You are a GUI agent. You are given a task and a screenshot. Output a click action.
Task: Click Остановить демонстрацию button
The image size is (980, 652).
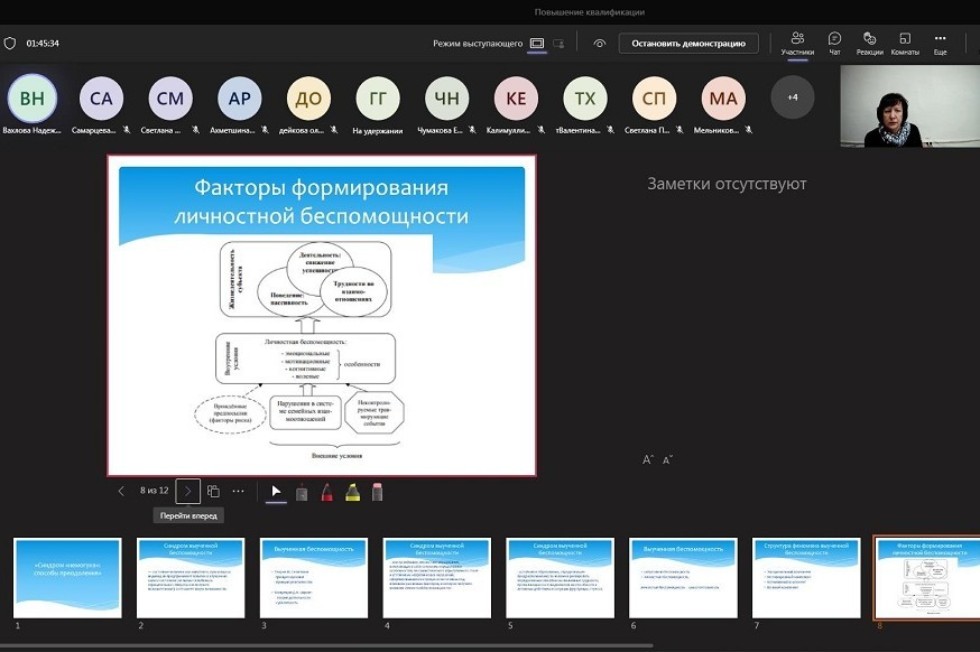688,43
